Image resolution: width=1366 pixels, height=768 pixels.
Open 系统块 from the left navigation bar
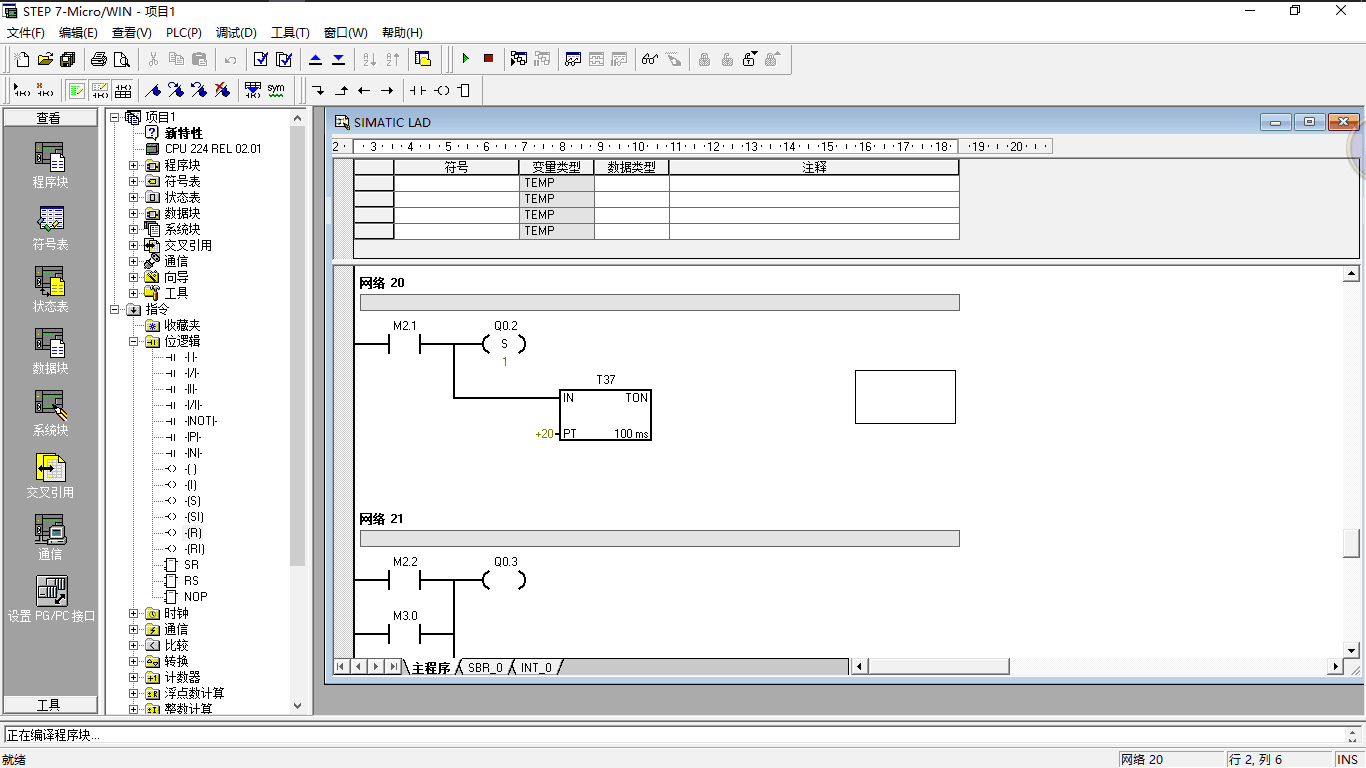coord(50,413)
